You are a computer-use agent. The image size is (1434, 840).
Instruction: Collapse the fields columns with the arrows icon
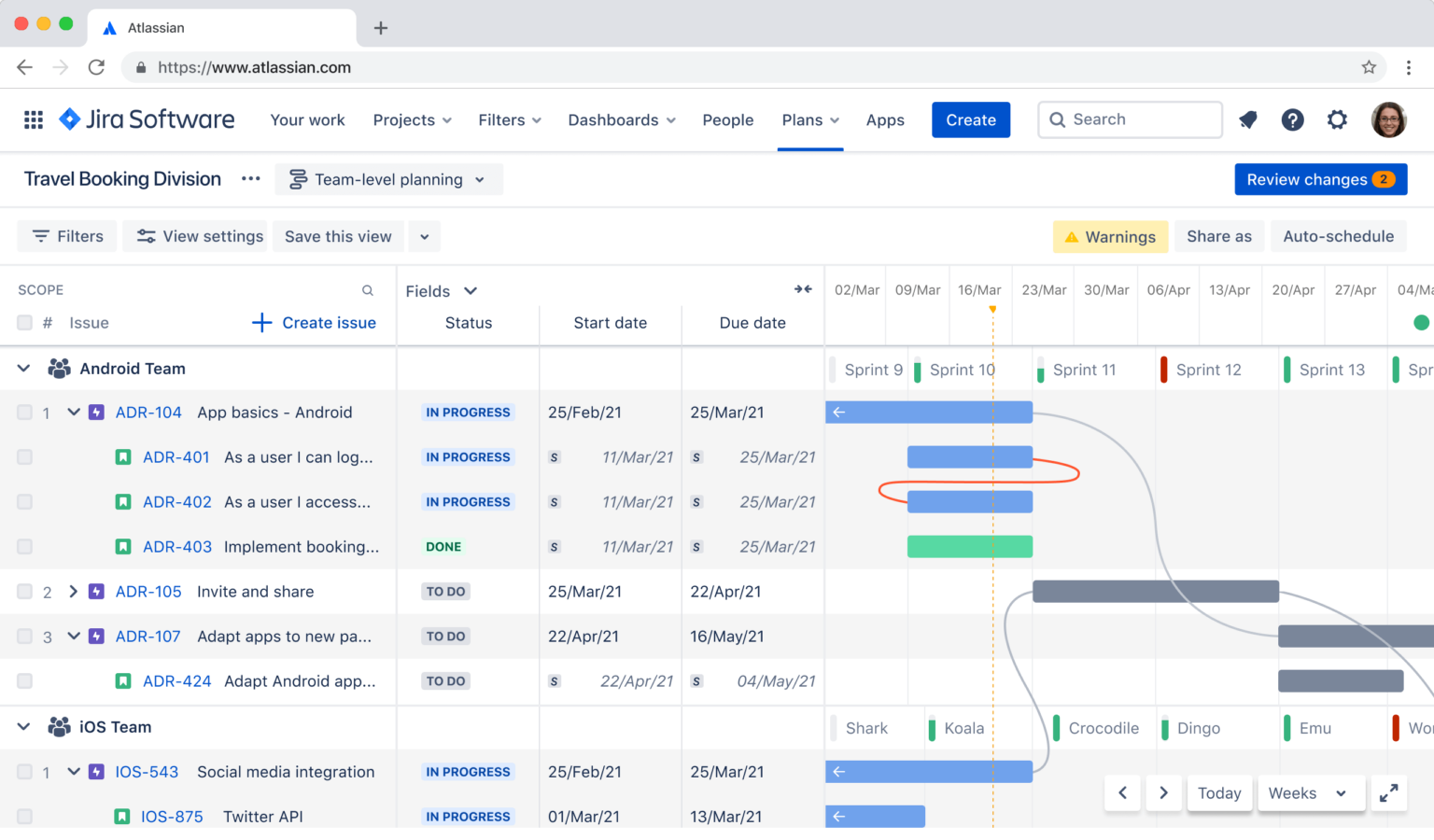[x=803, y=289]
